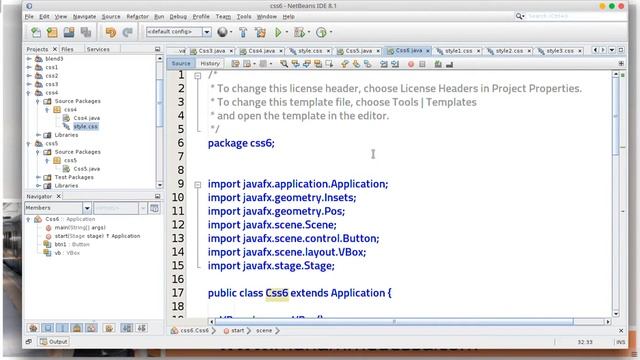Click the Comment editor toolbar icon
The image size is (640, 360).
pos(438,64)
